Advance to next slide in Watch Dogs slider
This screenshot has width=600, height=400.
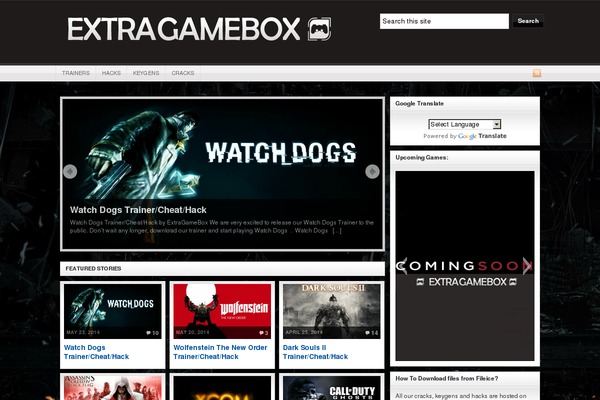[x=372, y=171]
